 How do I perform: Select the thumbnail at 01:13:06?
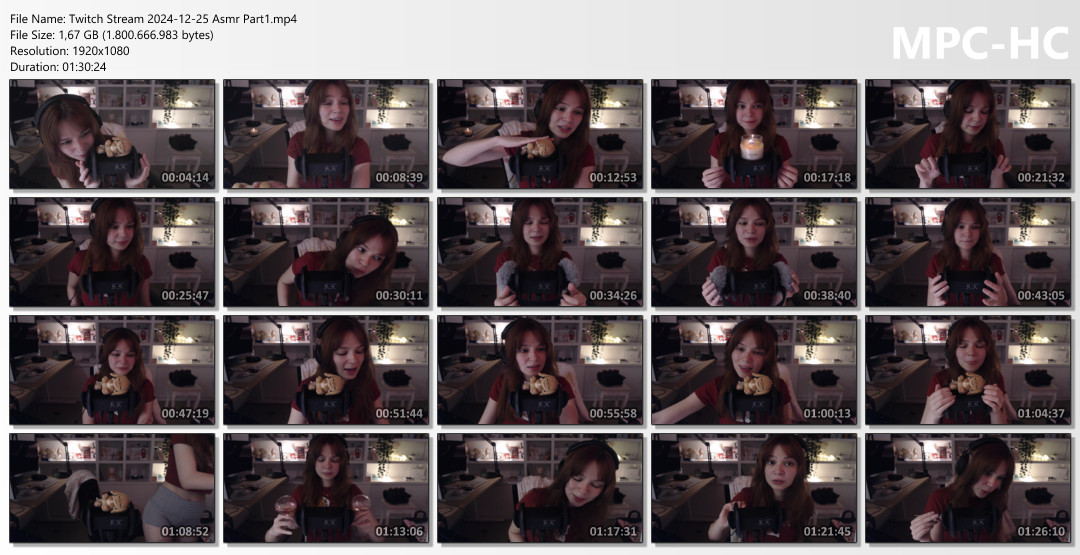326,487
